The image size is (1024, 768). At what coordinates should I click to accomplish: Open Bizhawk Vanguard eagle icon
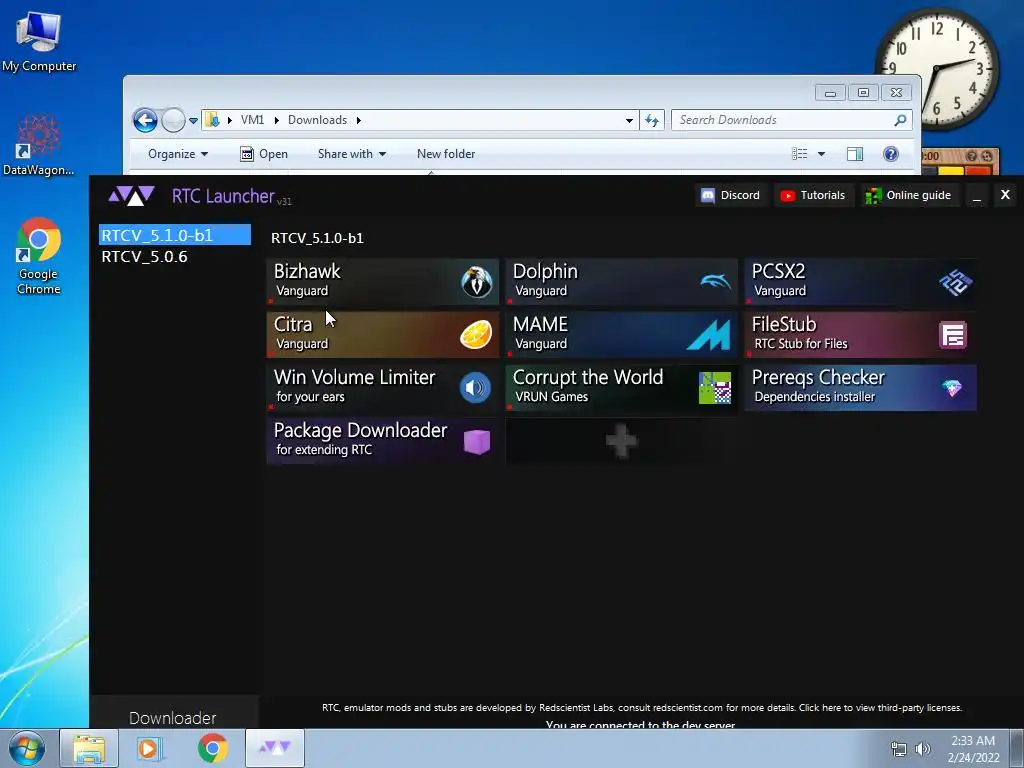click(x=477, y=282)
